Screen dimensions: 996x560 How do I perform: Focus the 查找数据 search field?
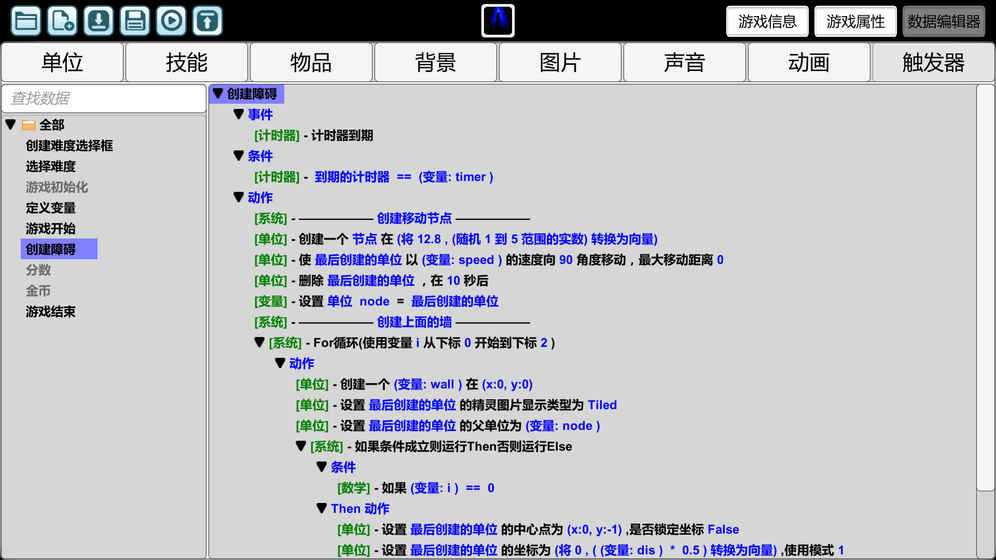point(104,98)
